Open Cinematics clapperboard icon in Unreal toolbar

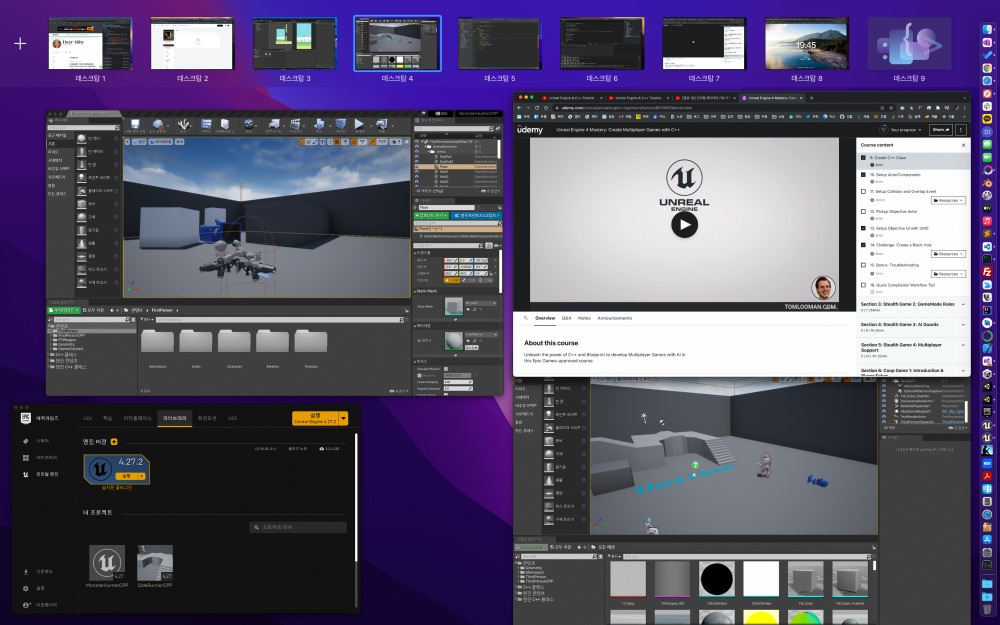coord(295,124)
